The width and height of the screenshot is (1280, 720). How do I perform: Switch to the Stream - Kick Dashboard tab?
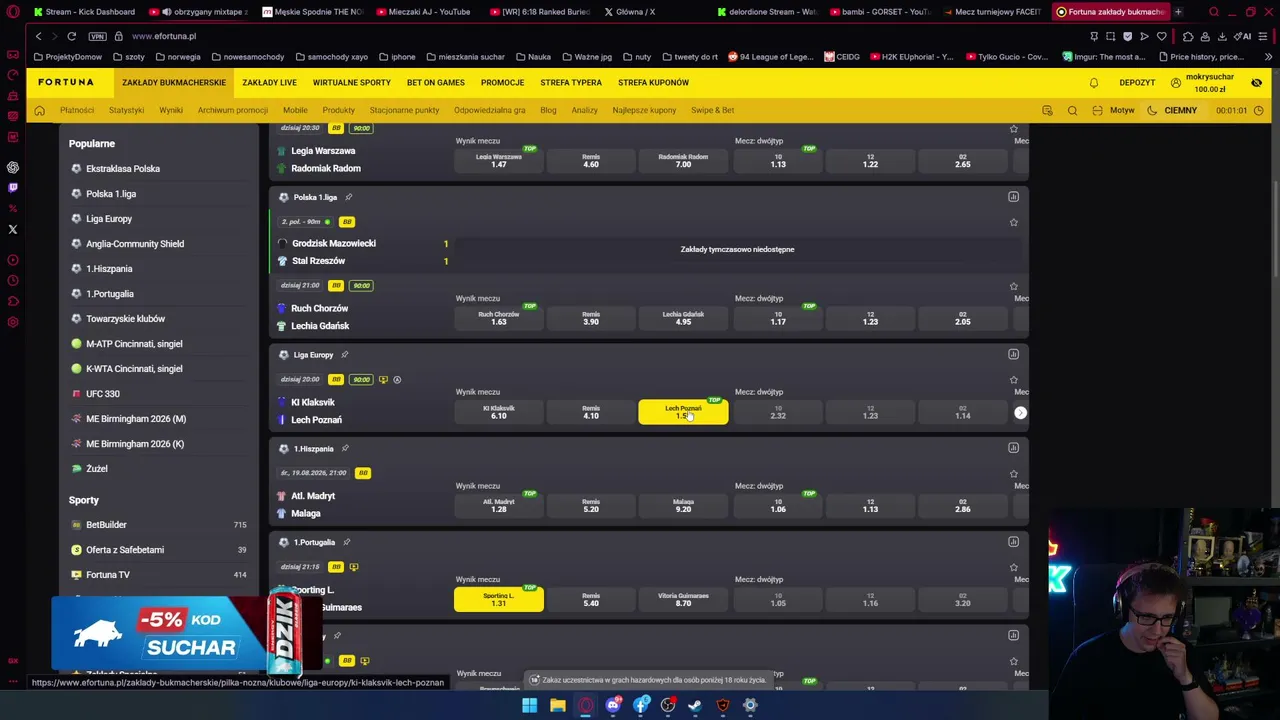pyautogui.click(x=84, y=12)
